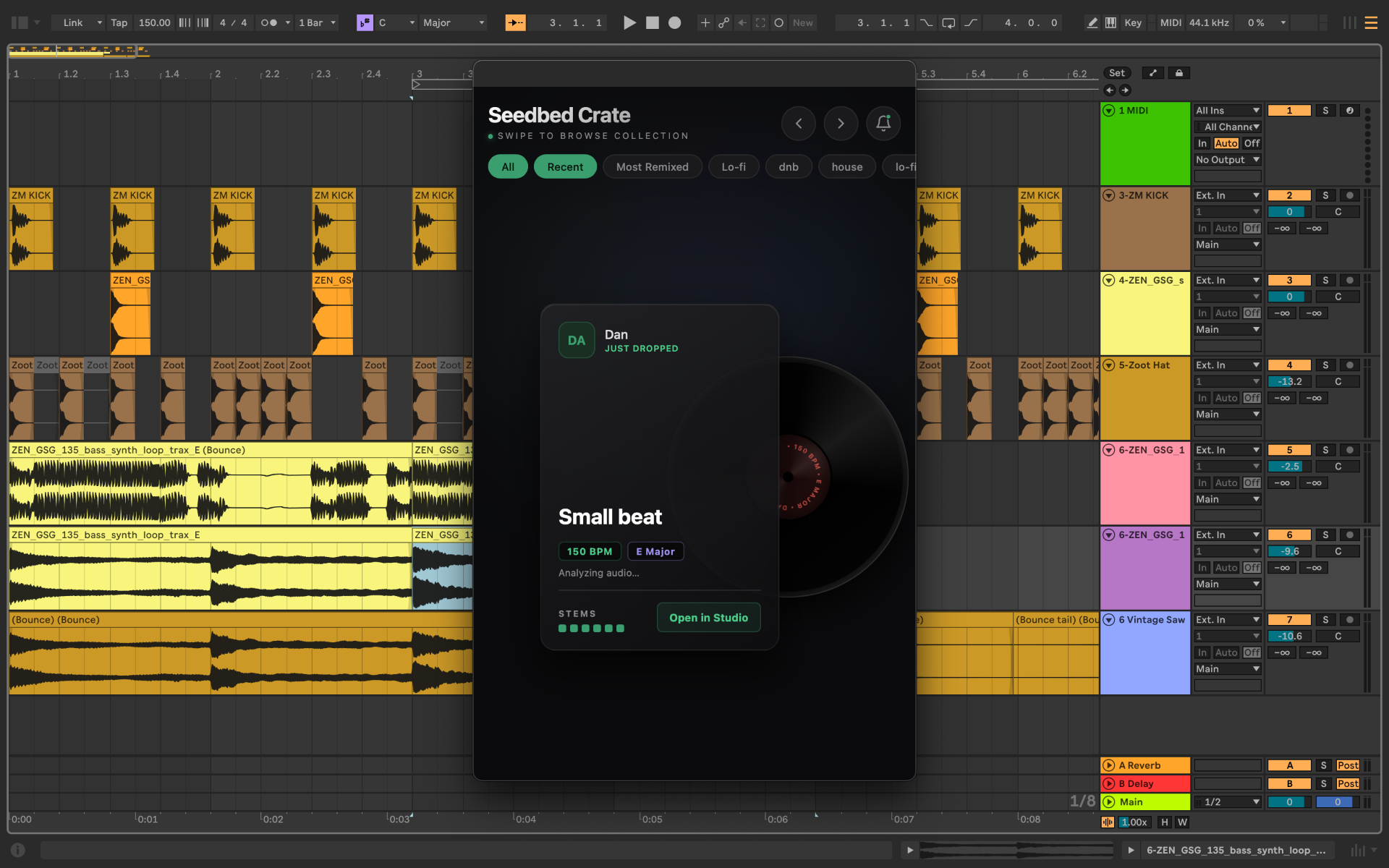Toggle Post on A Reverb return
1389x868 pixels.
tap(1348, 765)
